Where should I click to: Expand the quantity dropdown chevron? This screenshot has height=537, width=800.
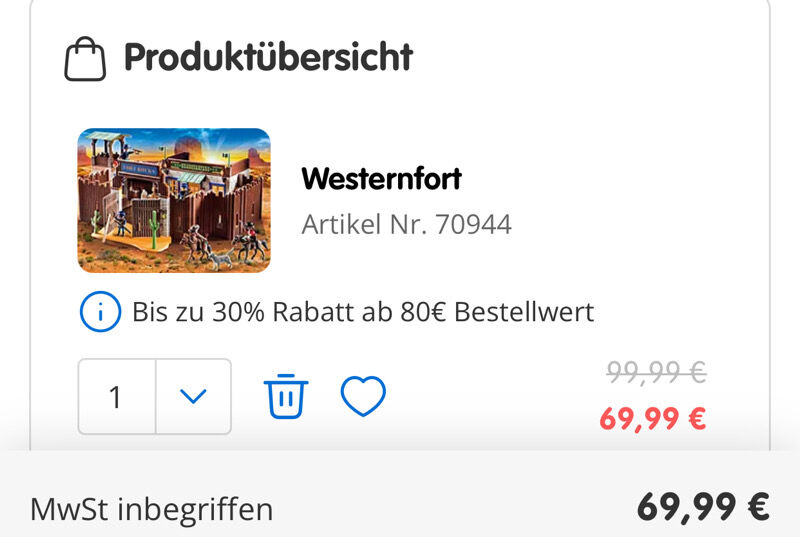(x=193, y=396)
